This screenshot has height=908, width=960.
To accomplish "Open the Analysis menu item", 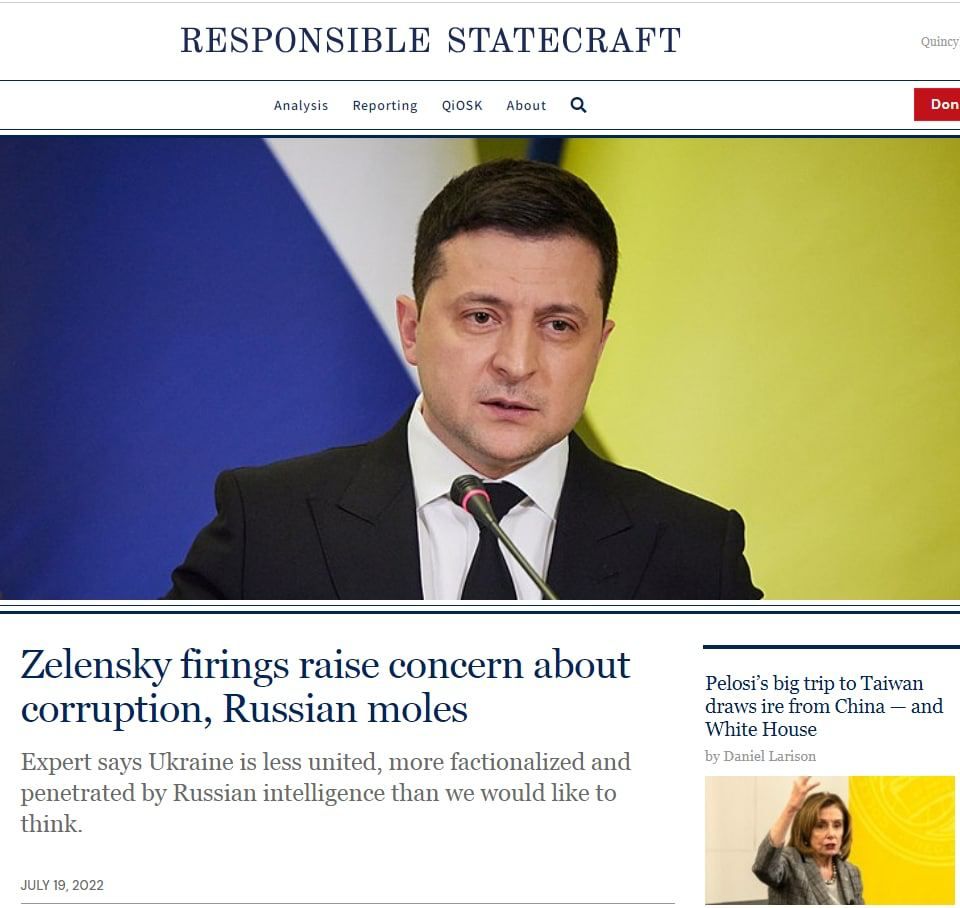I will tap(301, 105).
